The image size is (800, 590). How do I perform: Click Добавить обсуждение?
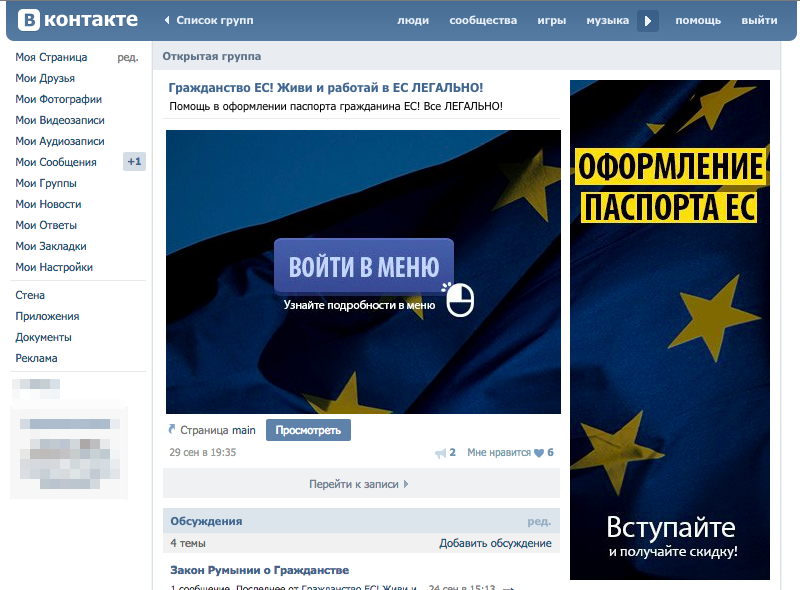point(495,543)
